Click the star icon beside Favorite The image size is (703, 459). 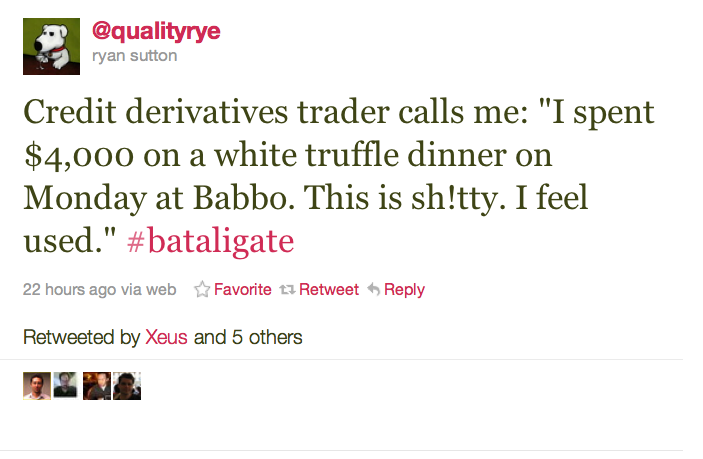pyautogui.click(x=202, y=290)
